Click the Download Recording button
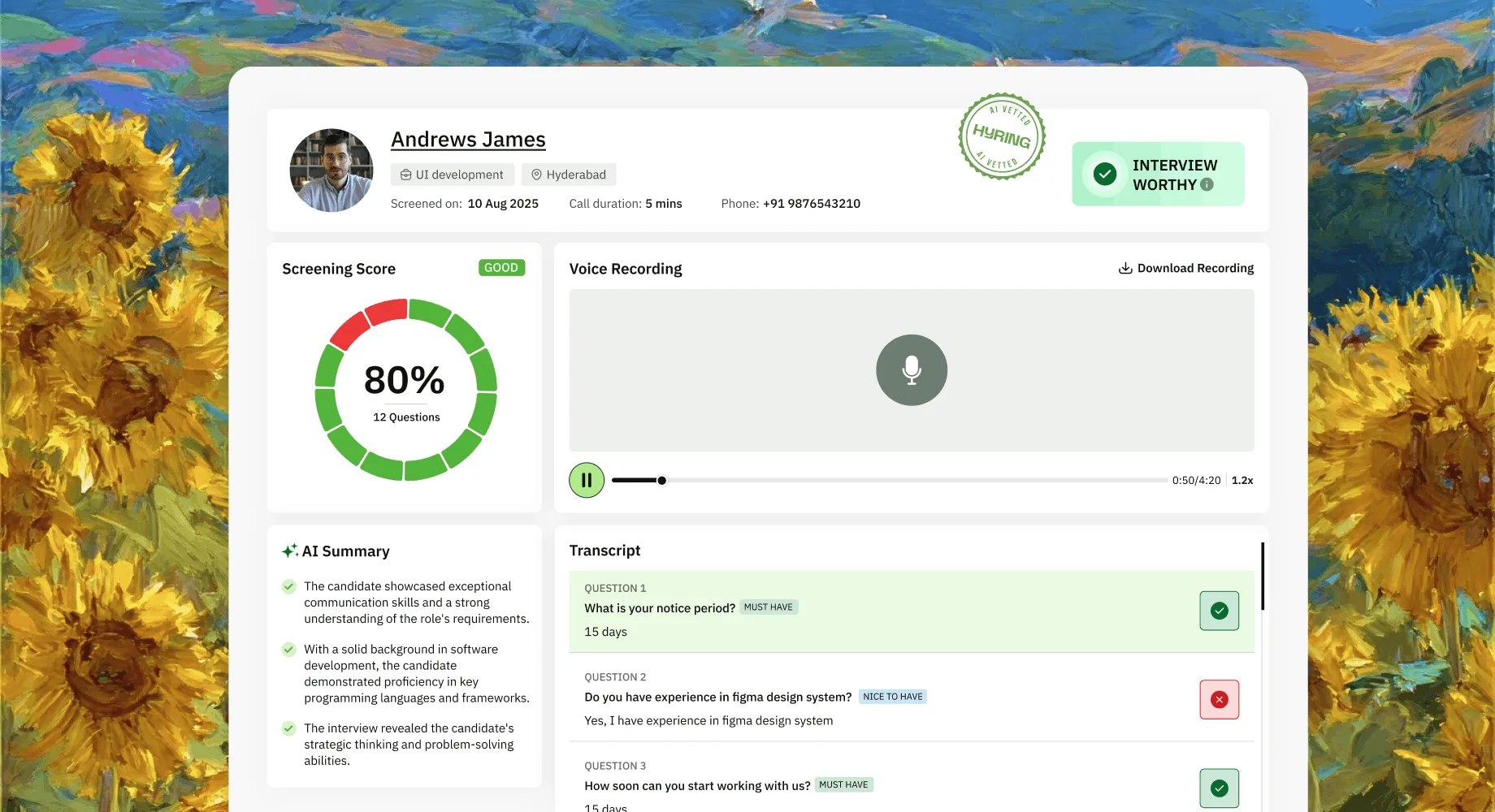This screenshot has width=1495, height=812. coord(1186,268)
